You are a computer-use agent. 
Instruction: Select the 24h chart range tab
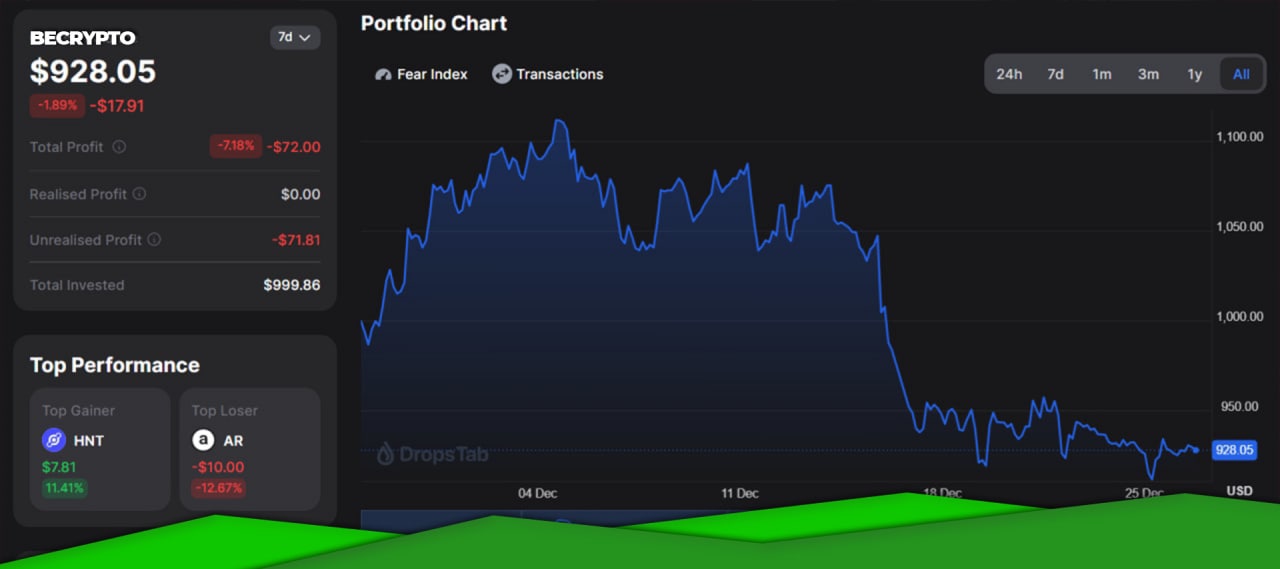[1009, 74]
